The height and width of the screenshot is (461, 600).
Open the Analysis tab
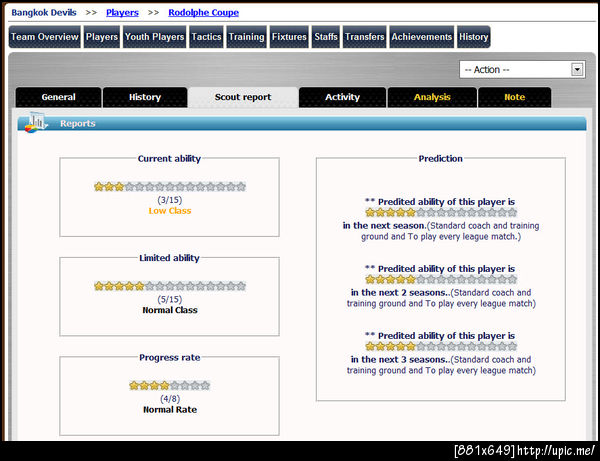pyautogui.click(x=432, y=97)
